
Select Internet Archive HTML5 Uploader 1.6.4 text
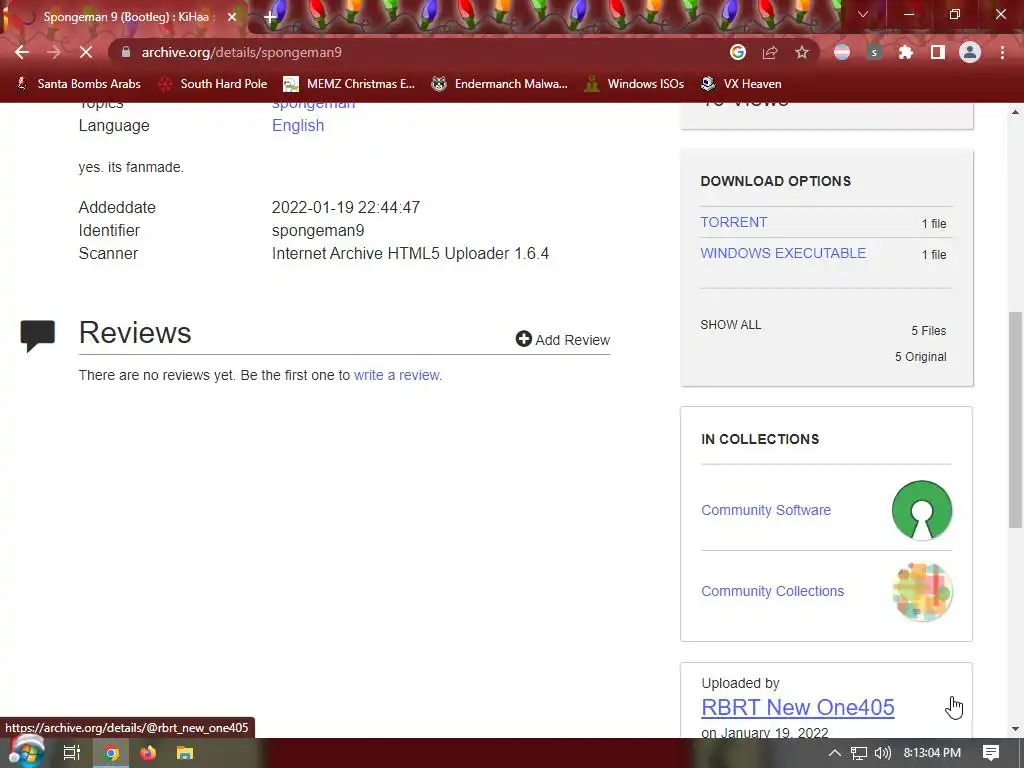coord(410,253)
